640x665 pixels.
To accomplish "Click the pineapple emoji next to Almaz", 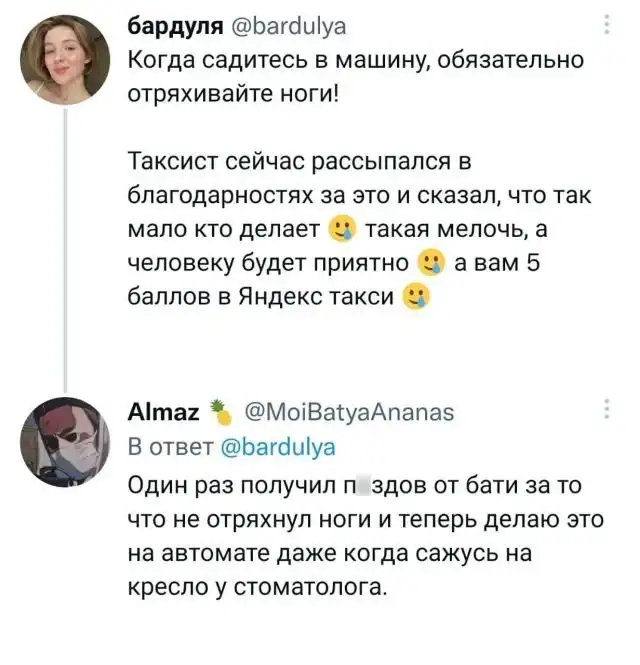I will point(218,410).
